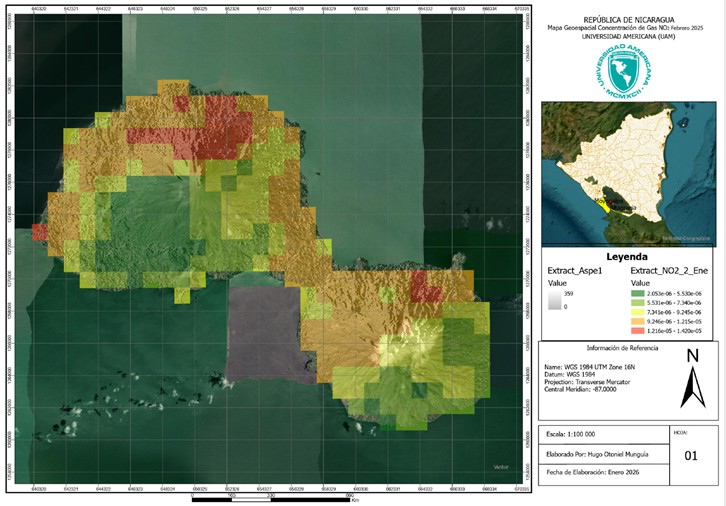Click the light green legend swatch 5.531e-06
Screen dimensions: 726x506
click(638, 303)
